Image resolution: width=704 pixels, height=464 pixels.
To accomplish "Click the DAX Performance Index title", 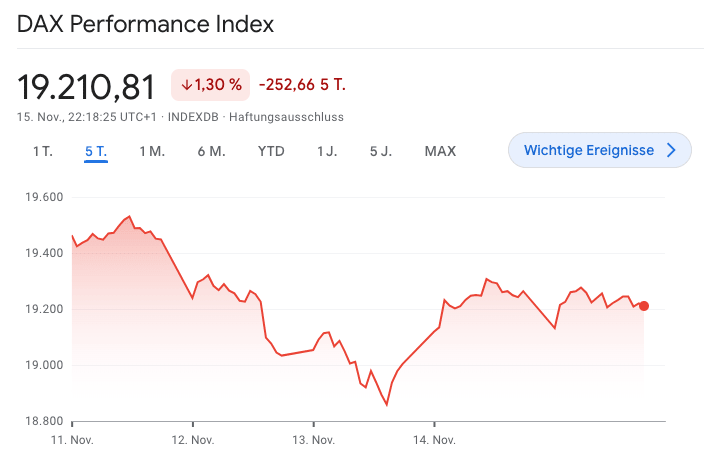I will coord(146,24).
